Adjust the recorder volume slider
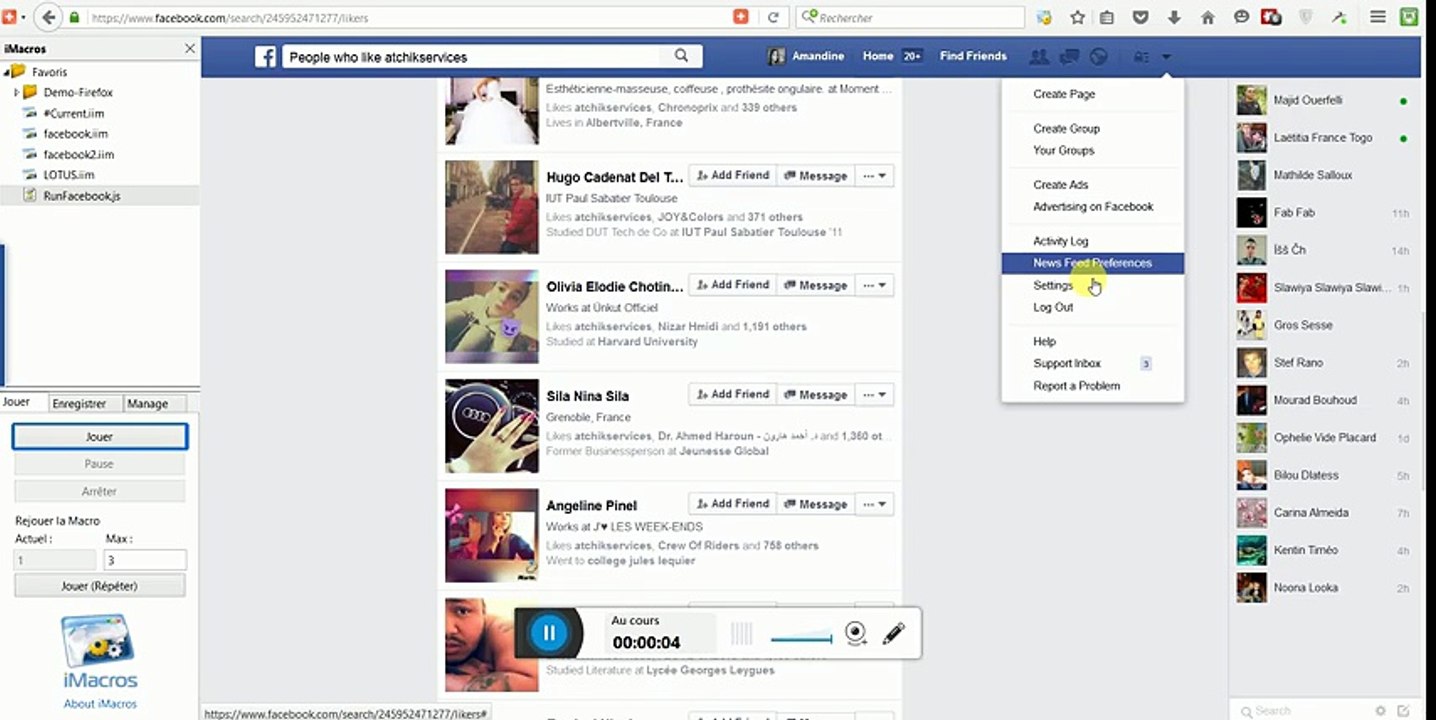1436x720 pixels. [801, 638]
